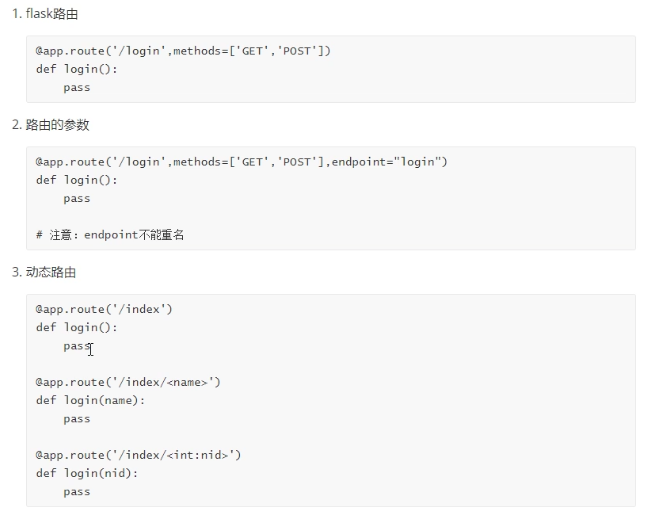The image size is (653, 516).
Task: Click "pass" in the first code block
Action: (76, 87)
